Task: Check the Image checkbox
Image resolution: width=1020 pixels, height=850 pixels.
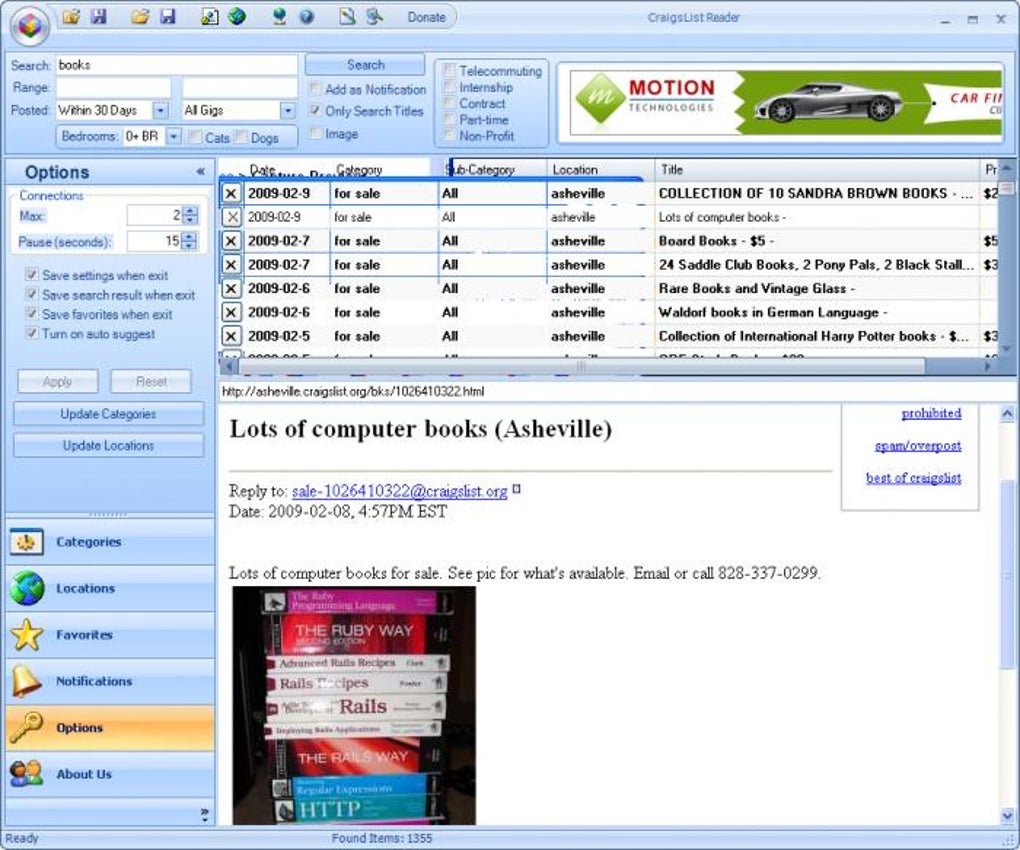Action: pos(315,133)
